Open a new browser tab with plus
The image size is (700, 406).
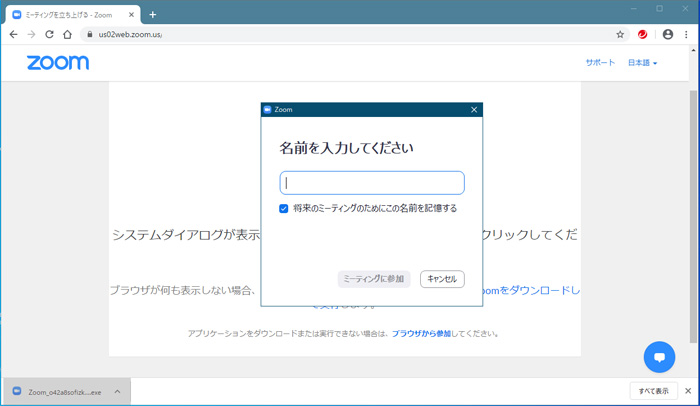pyautogui.click(x=153, y=15)
